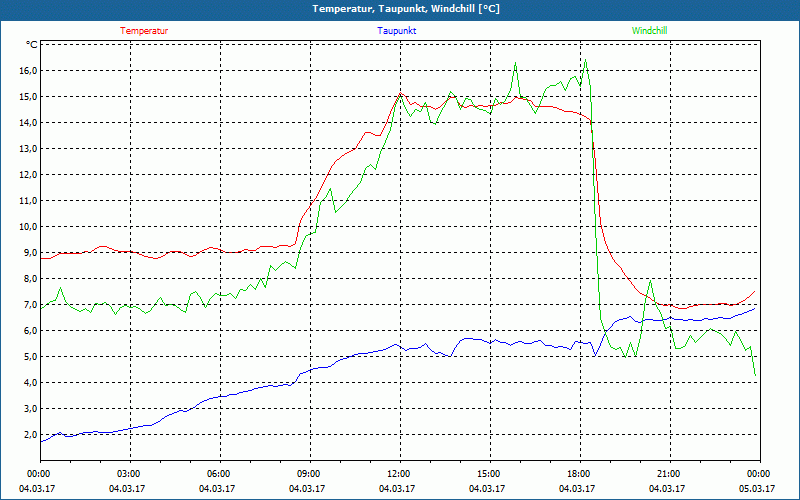Click the 10,0 value on y-axis

[28, 227]
